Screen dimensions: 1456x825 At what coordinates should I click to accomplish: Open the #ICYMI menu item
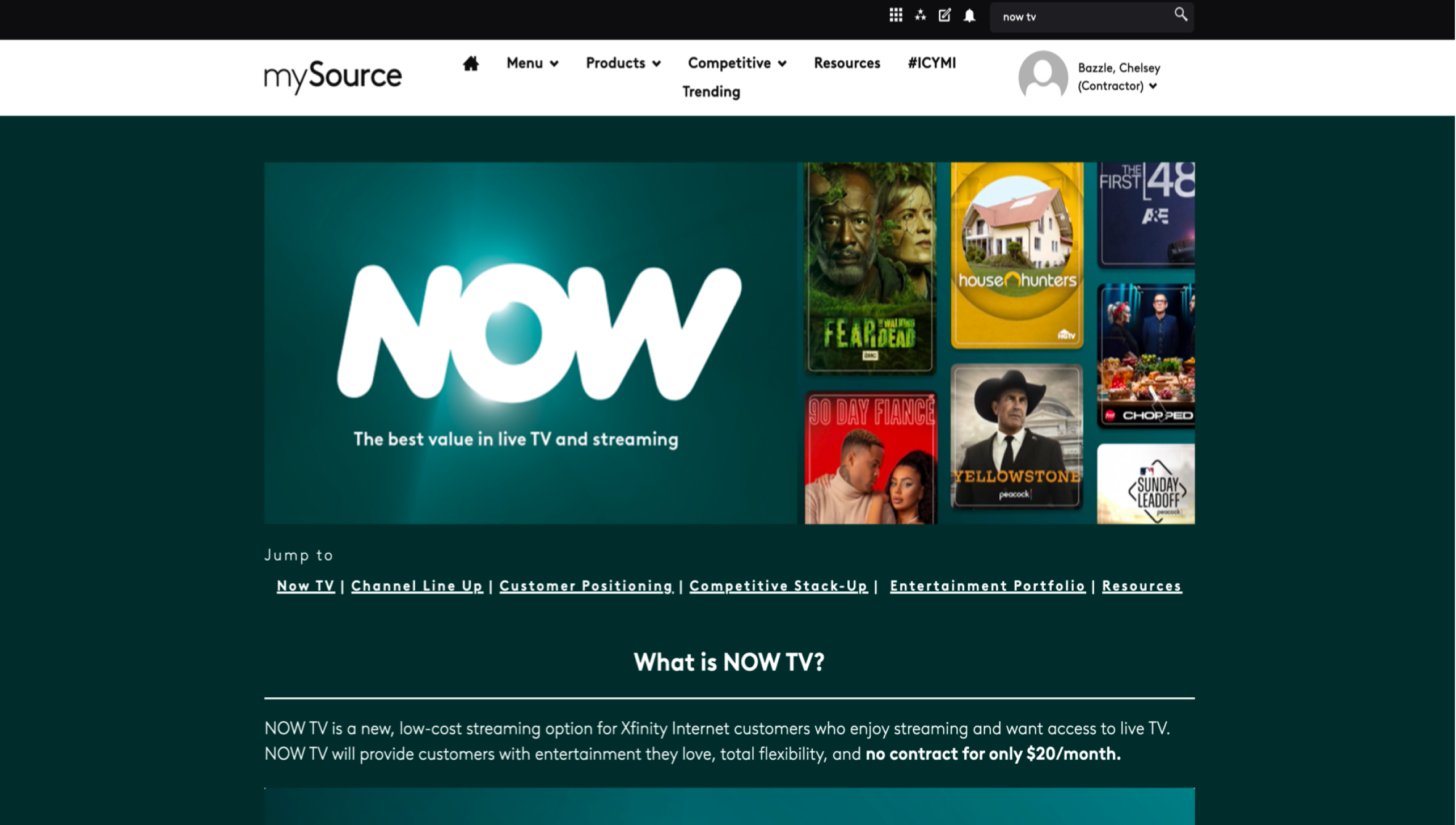coord(931,63)
